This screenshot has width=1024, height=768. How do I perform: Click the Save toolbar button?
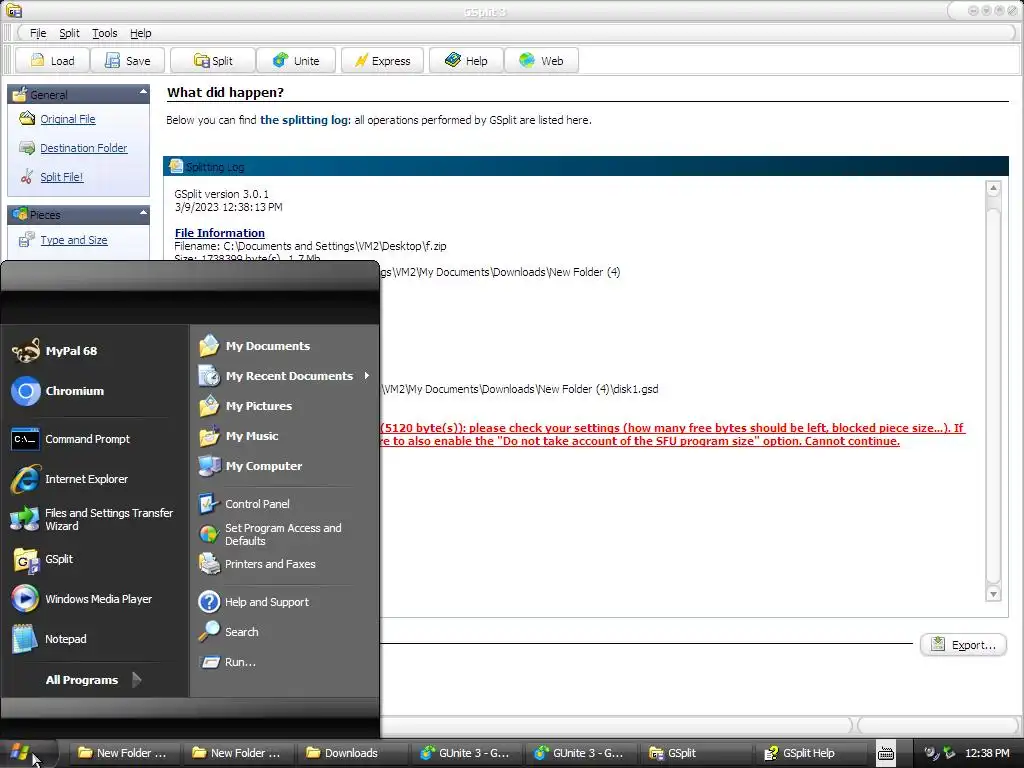pyautogui.click(x=128, y=61)
